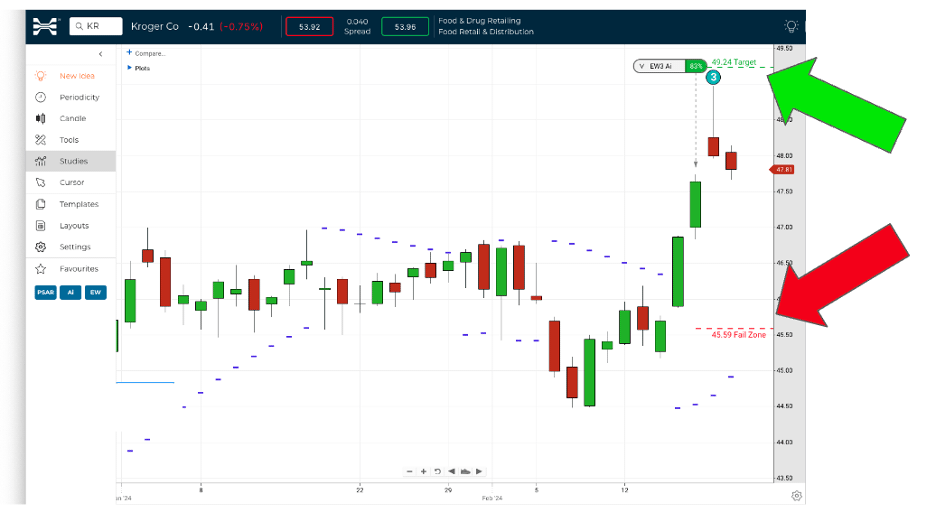The width and height of the screenshot is (936, 522).
Task: Click the Compare plus link
Action: [146, 53]
